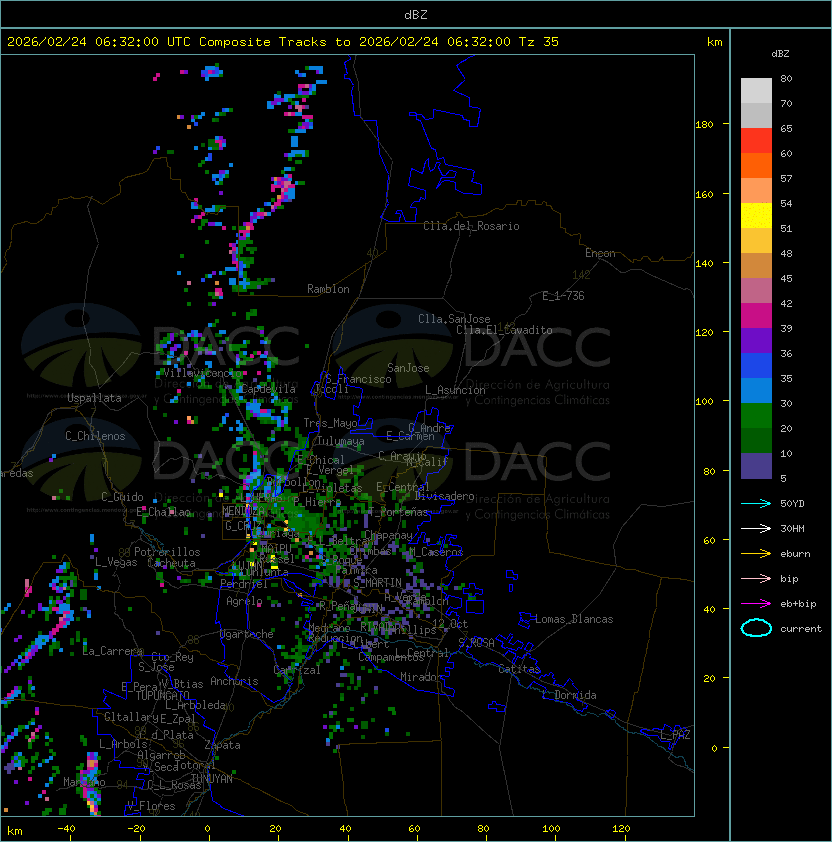Pick the dark green 10-20 dBZ swatch
Screen dimensions: 832x842
(756, 441)
